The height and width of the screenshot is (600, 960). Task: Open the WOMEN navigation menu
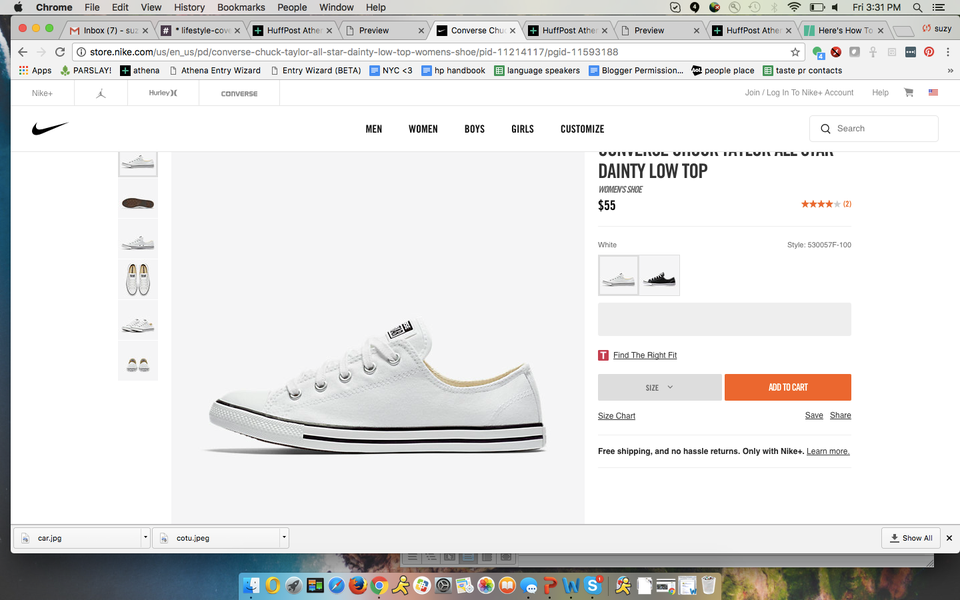(423, 129)
